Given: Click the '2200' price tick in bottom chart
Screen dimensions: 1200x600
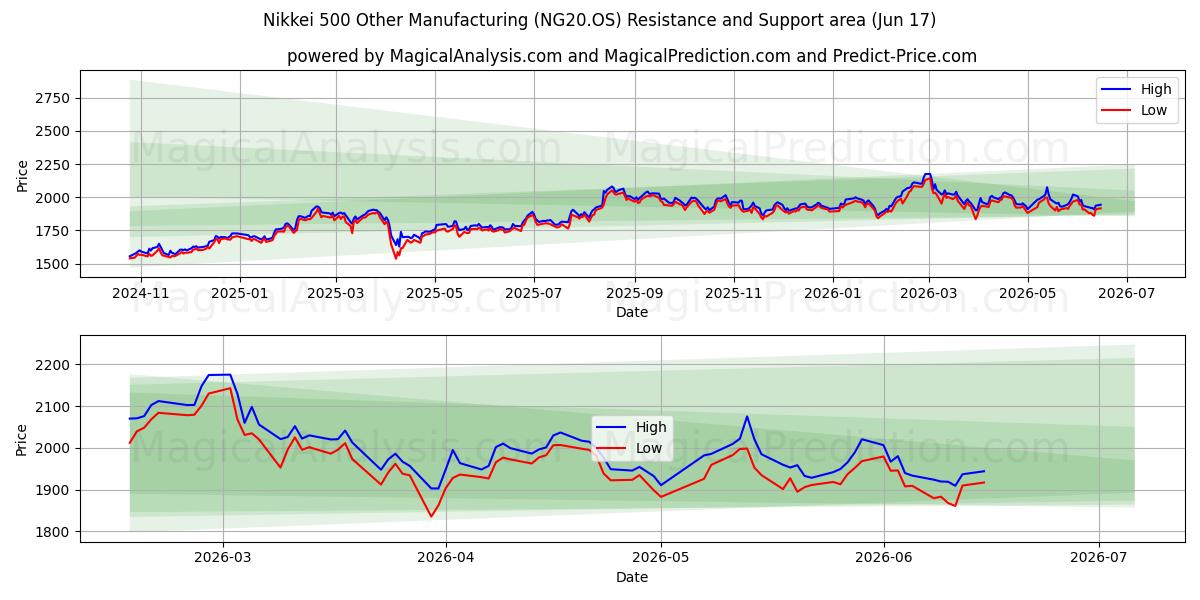Looking at the screenshot, I should pos(50,365).
